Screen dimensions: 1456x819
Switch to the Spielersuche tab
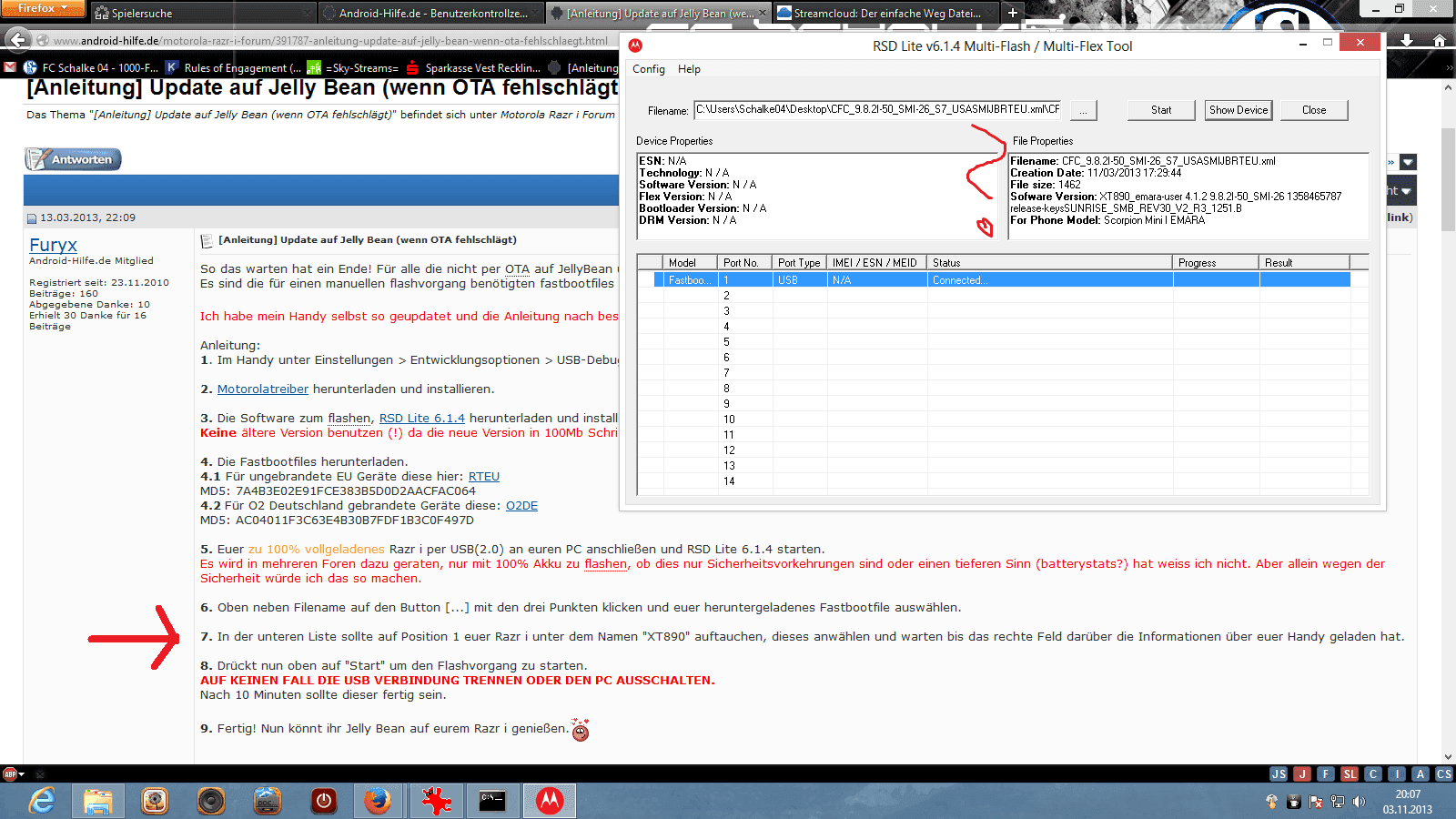202,13
